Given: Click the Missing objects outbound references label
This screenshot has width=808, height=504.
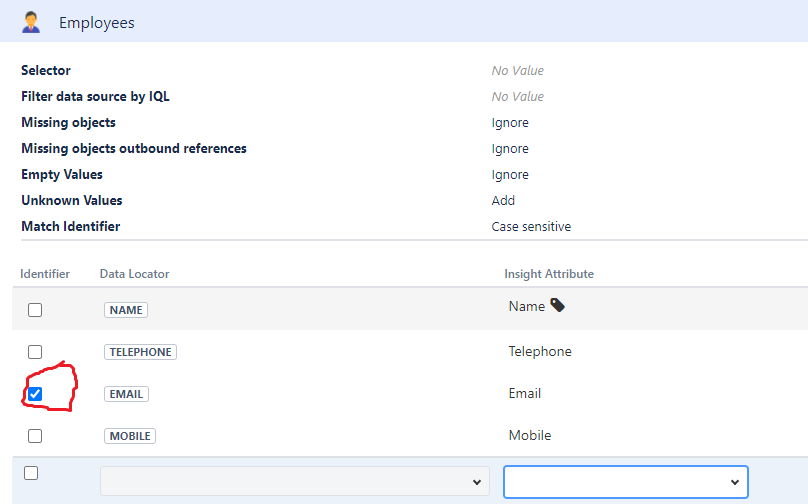Looking at the screenshot, I should [x=134, y=148].
